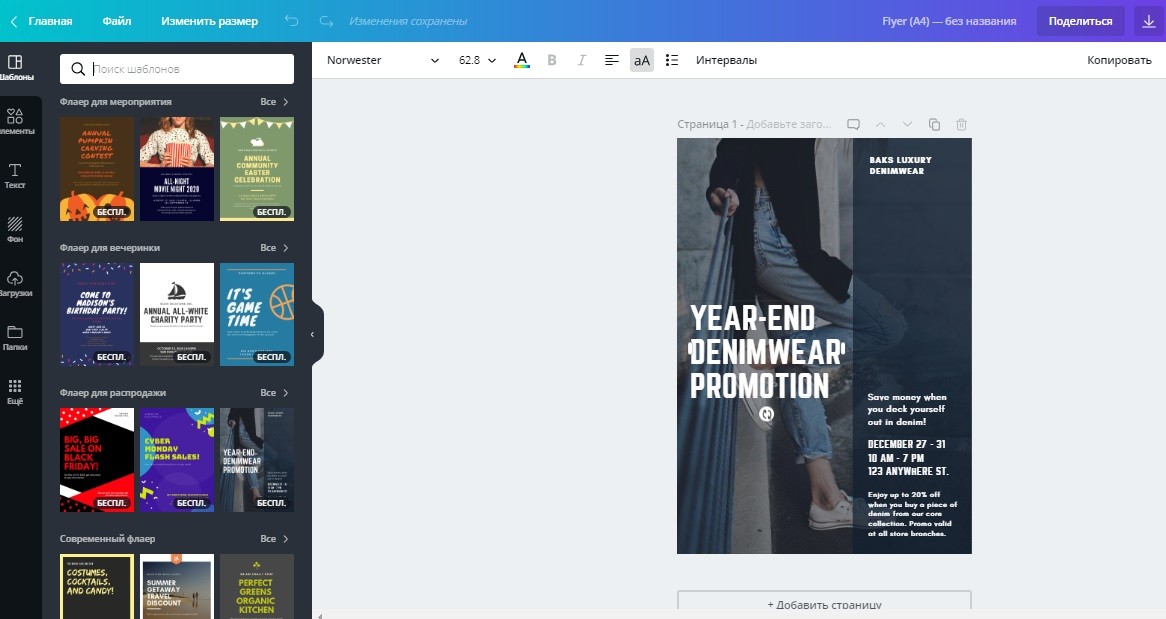Screen dimensions: 1166x619
Task: Click the YEAR-END DENIMWEAR PROMOTION heading on canvas
Action: [765, 352]
